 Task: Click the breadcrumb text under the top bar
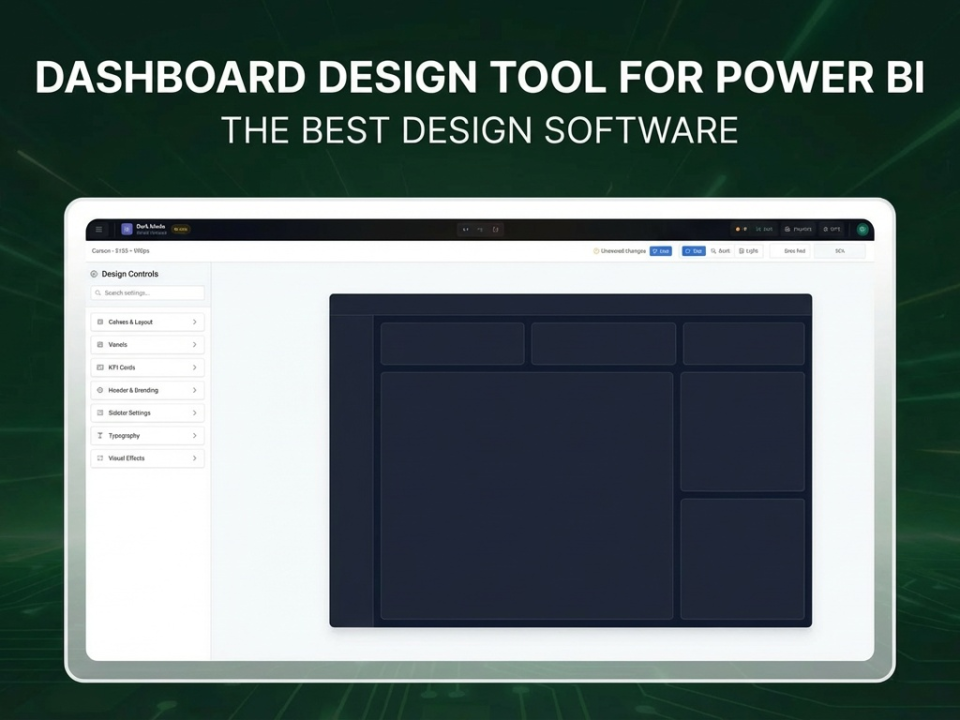coord(121,251)
